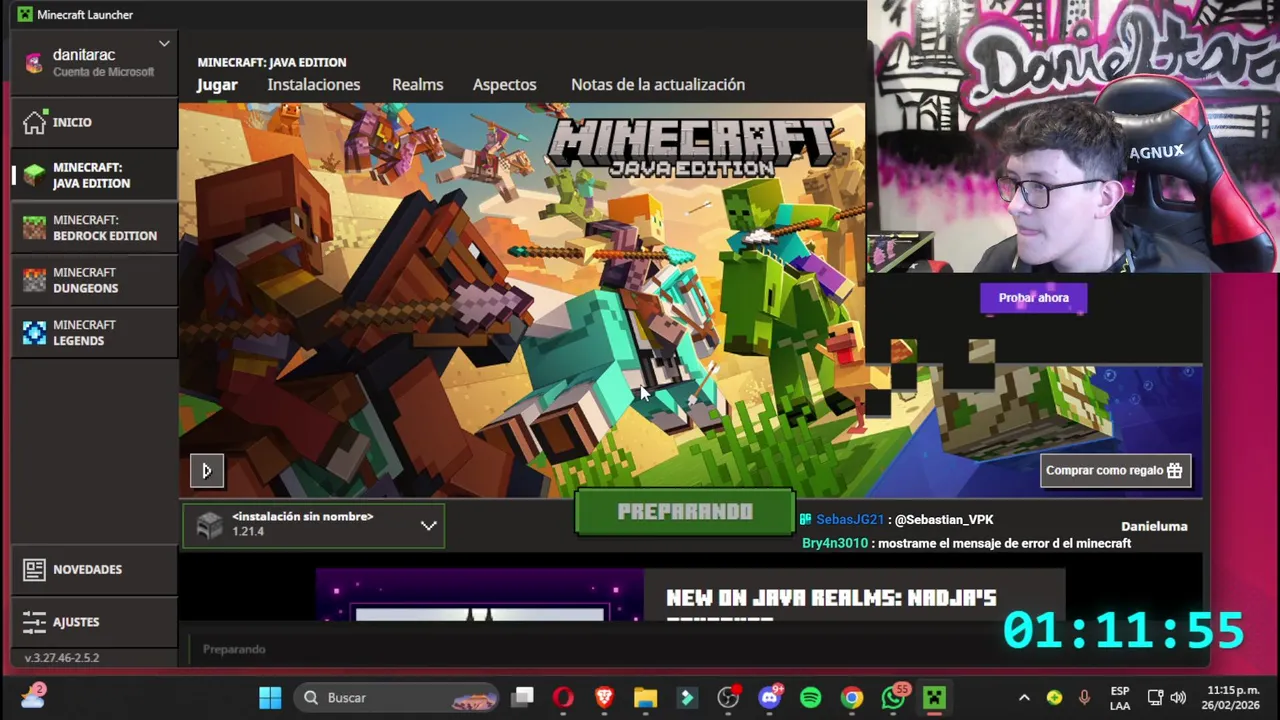1280x720 pixels.
Task: Open the weather widget in taskbar
Action: tap(33, 696)
